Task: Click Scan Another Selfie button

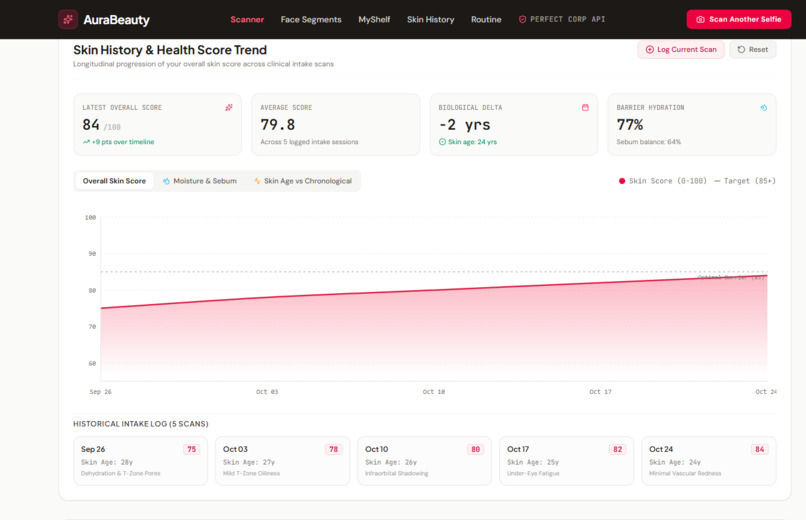Action: (x=739, y=19)
